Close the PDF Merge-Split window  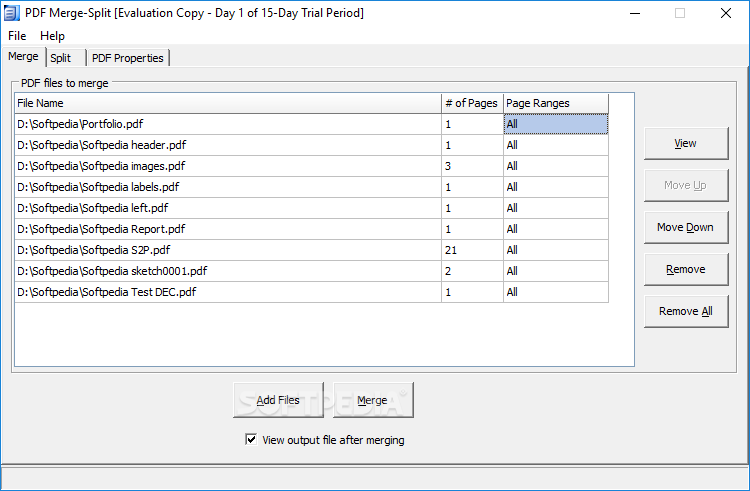click(x=726, y=13)
